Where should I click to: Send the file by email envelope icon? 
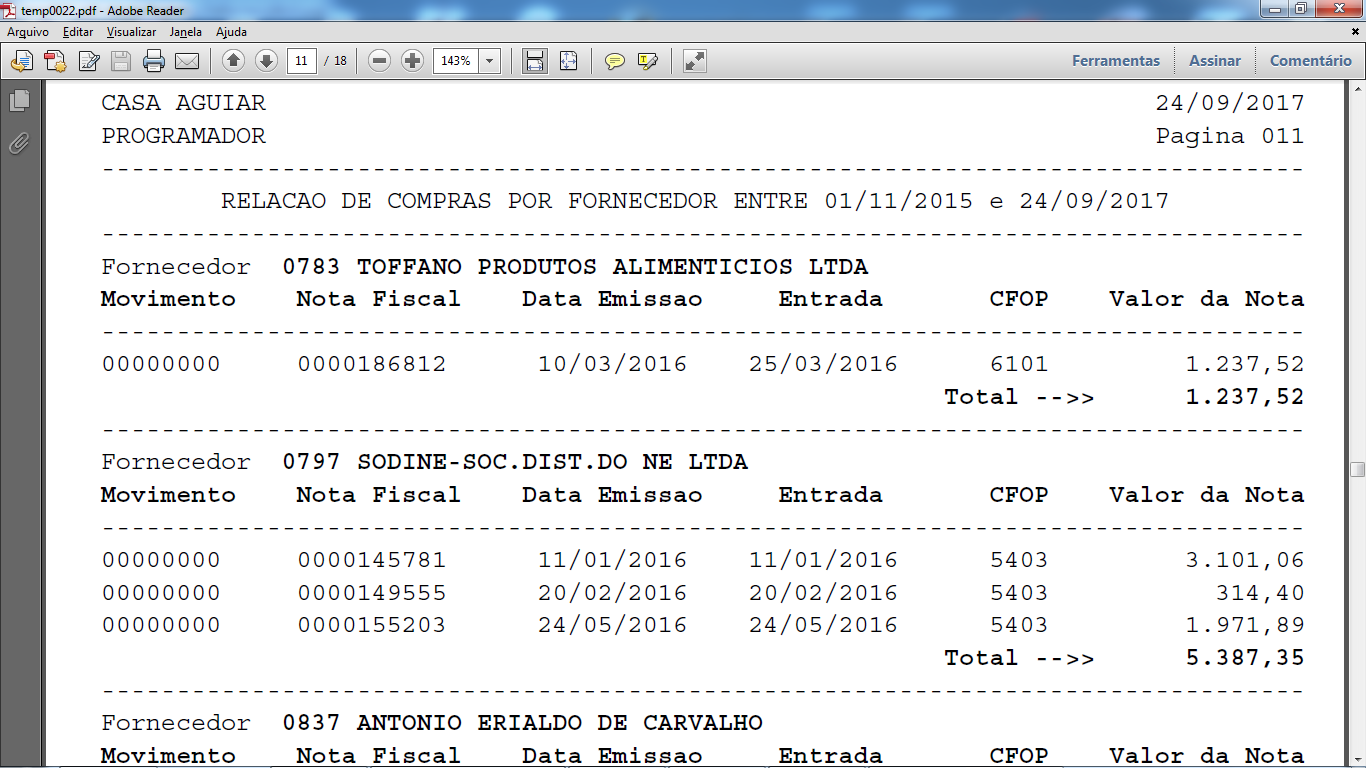click(x=187, y=61)
